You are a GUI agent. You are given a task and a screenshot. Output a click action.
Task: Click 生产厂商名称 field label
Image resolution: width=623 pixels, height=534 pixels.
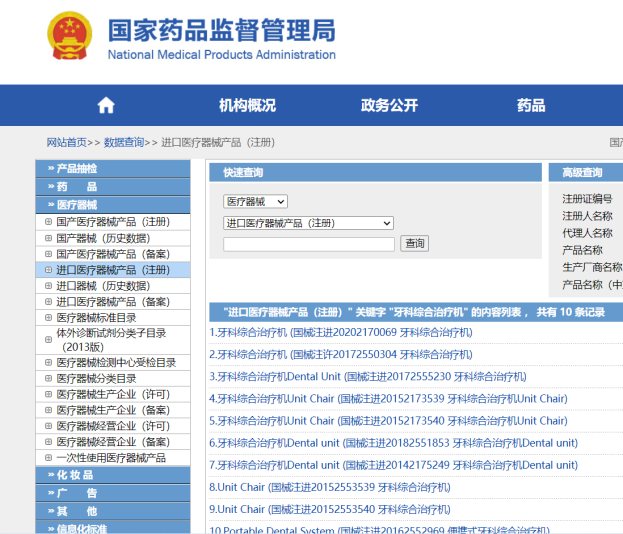coord(592,267)
